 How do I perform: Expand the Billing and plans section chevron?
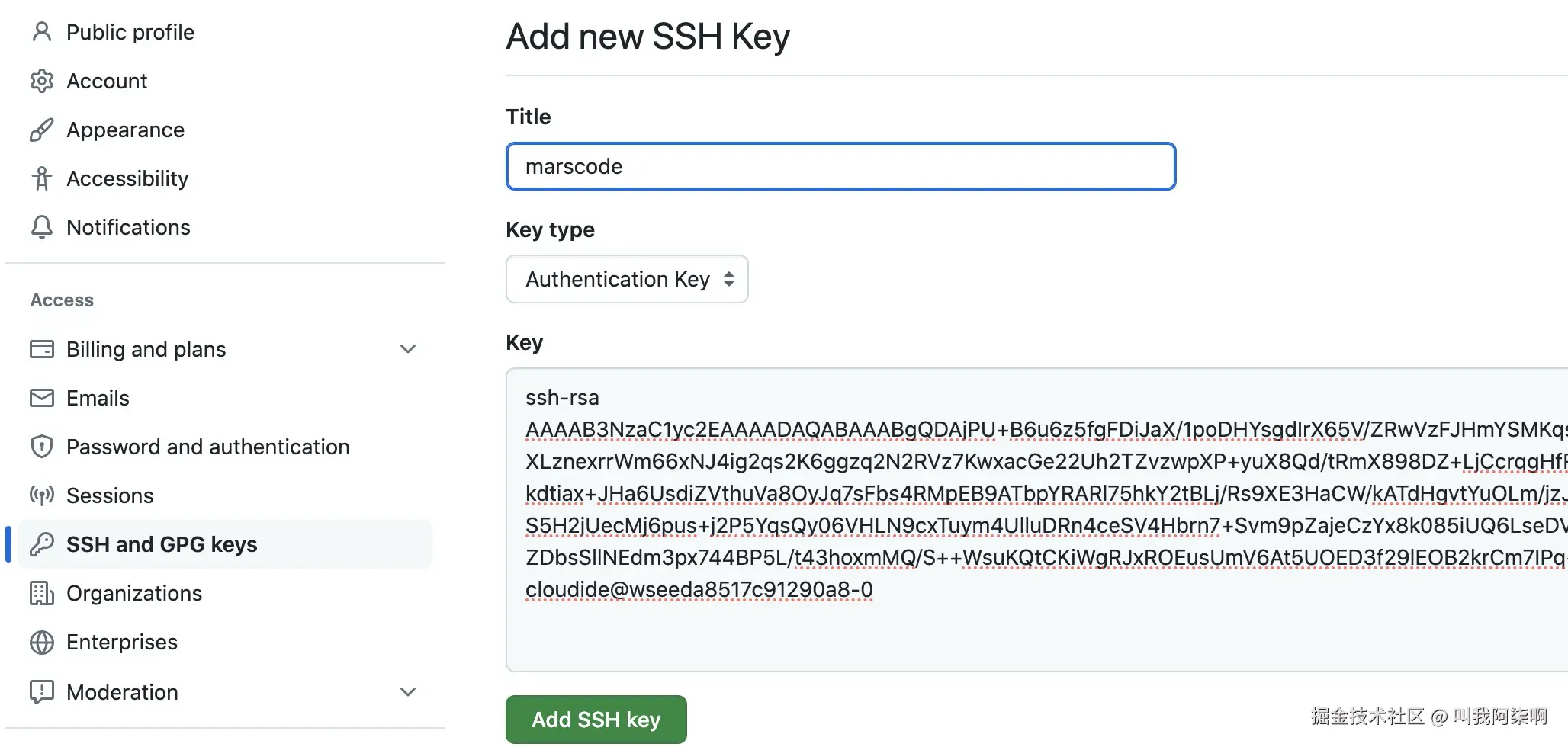[408, 349]
